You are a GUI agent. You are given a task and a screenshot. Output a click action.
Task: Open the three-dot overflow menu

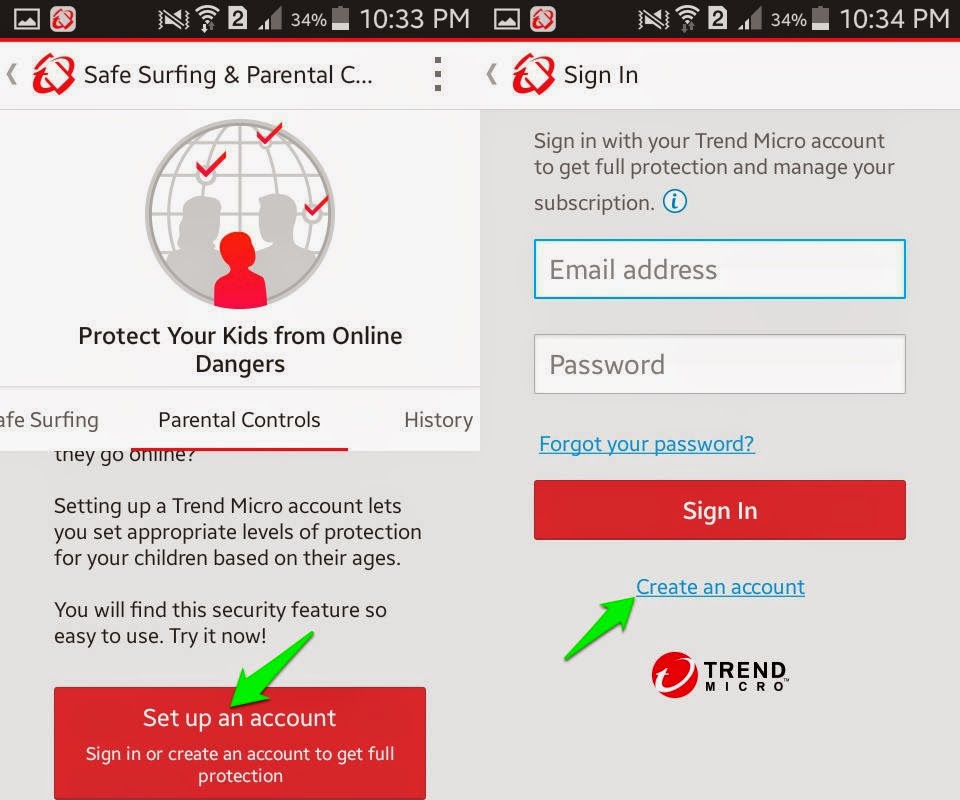[437, 75]
